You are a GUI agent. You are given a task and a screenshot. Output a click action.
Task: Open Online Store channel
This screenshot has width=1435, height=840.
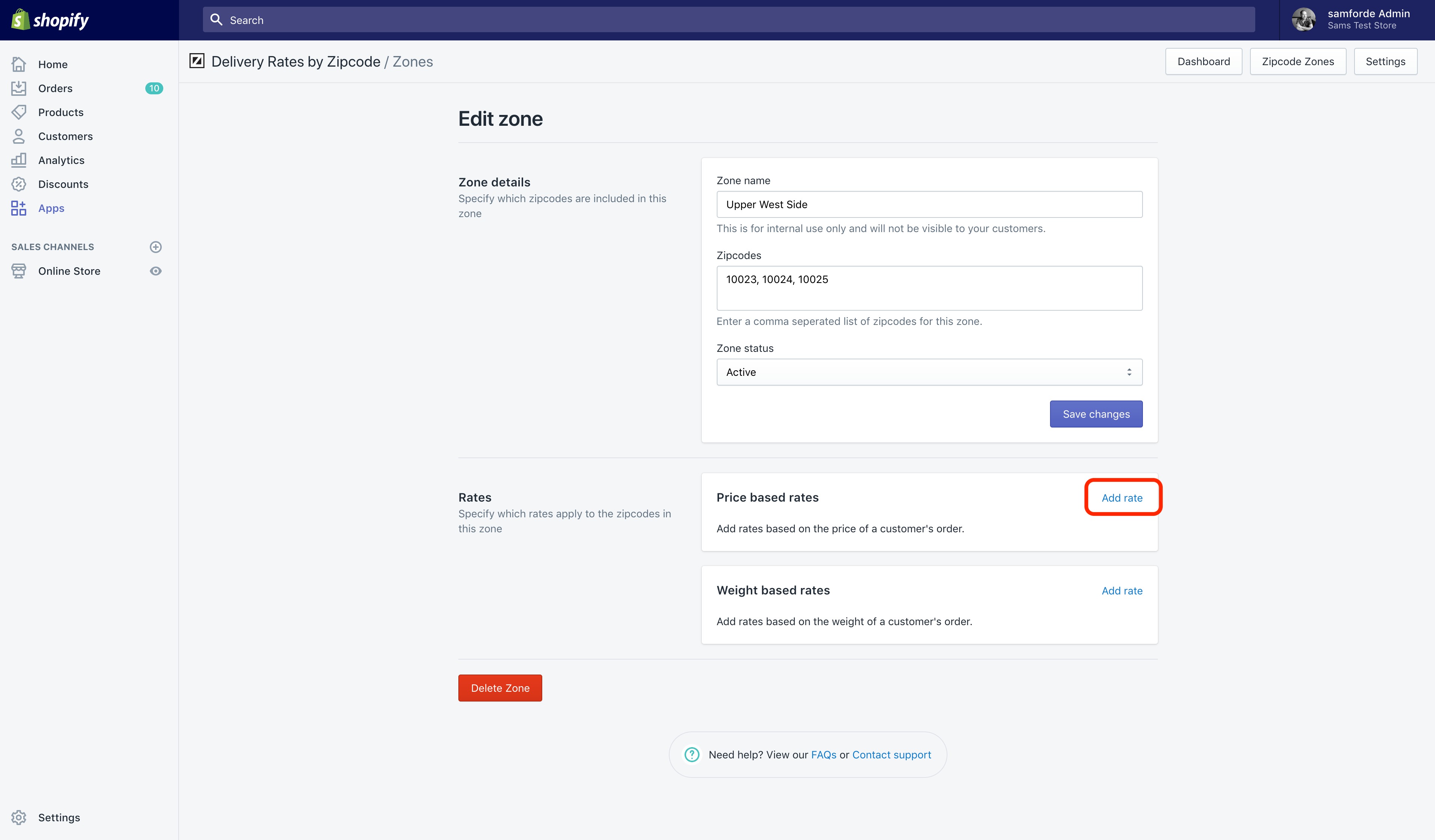tap(70, 271)
